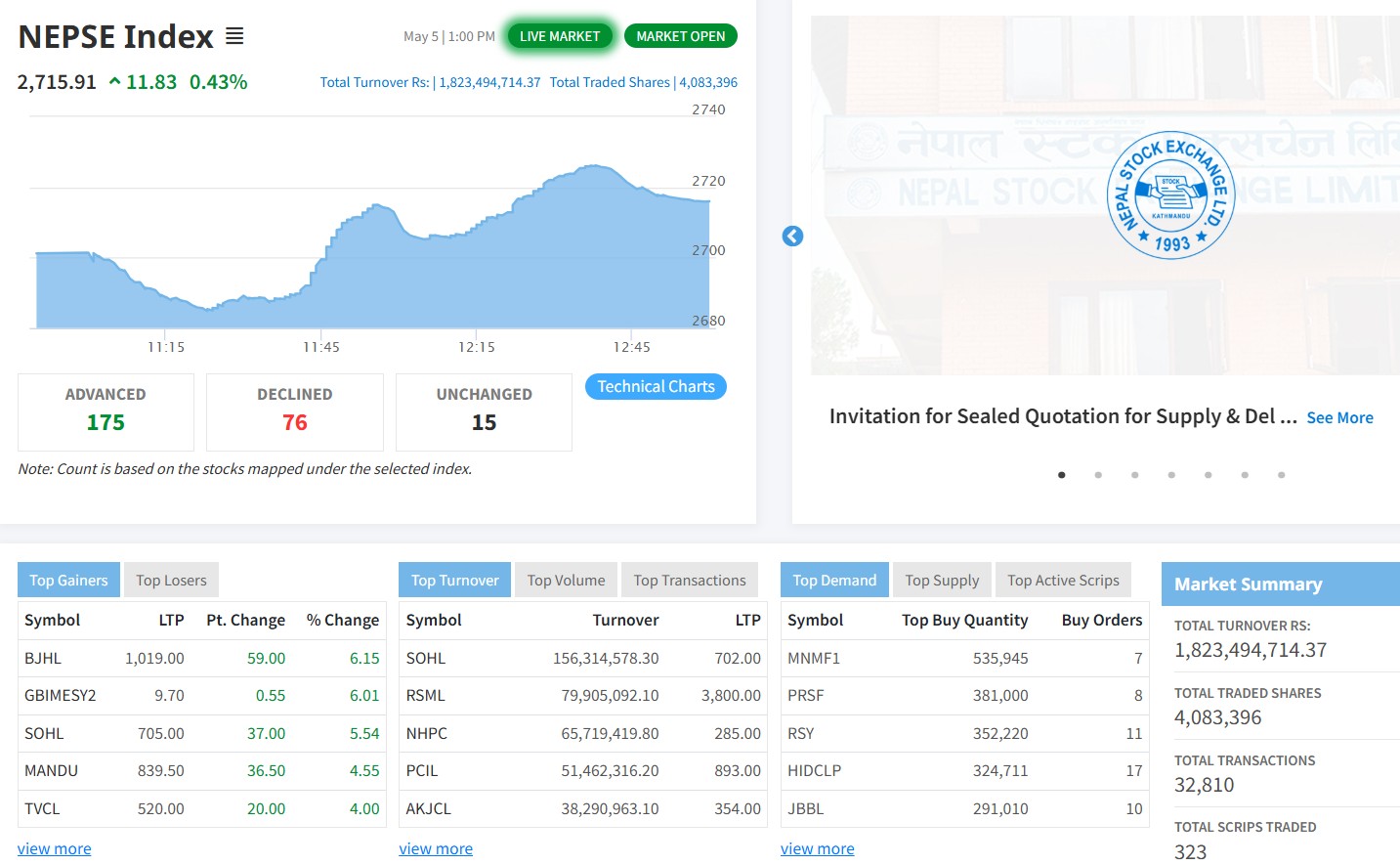The width and height of the screenshot is (1400, 865).
Task: Click the Total Turnover Rs value above chart
Action: click(x=489, y=82)
